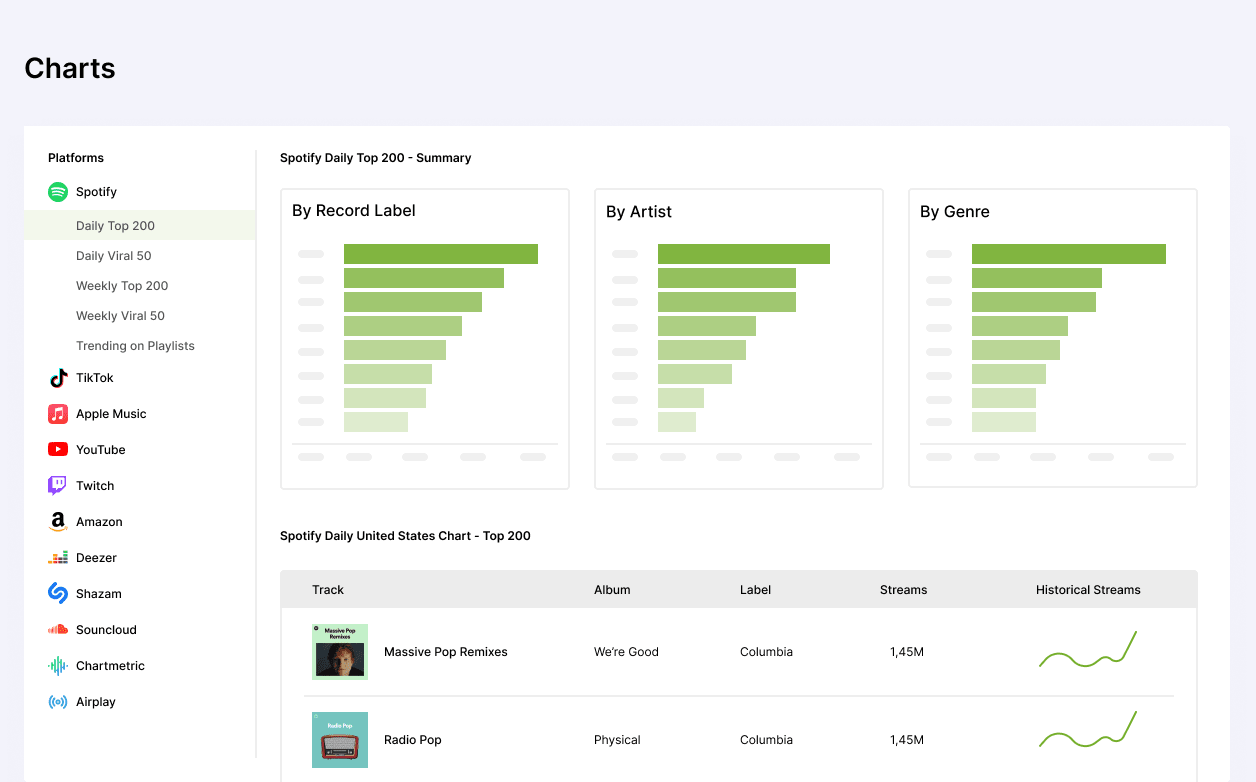Screen dimensions: 1256x782
Task: Click the We're Good album cell
Action: (626, 652)
